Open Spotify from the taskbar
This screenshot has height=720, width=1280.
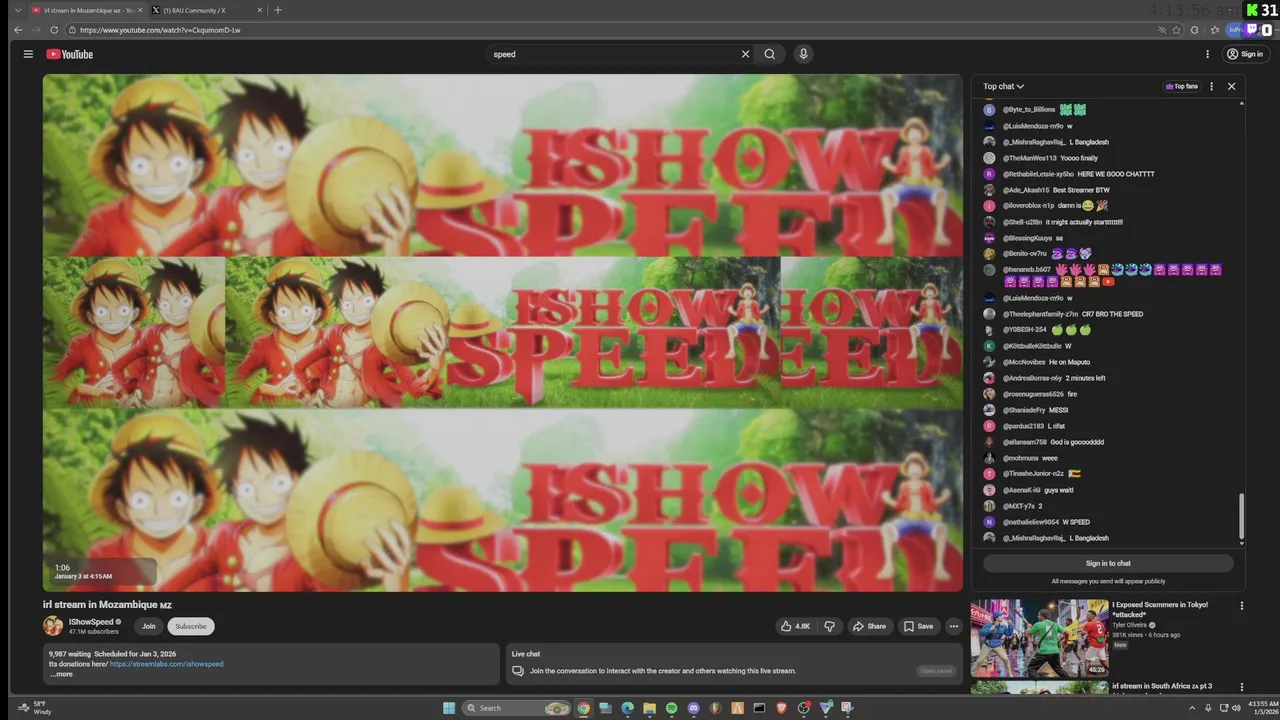(x=671, y=708)
